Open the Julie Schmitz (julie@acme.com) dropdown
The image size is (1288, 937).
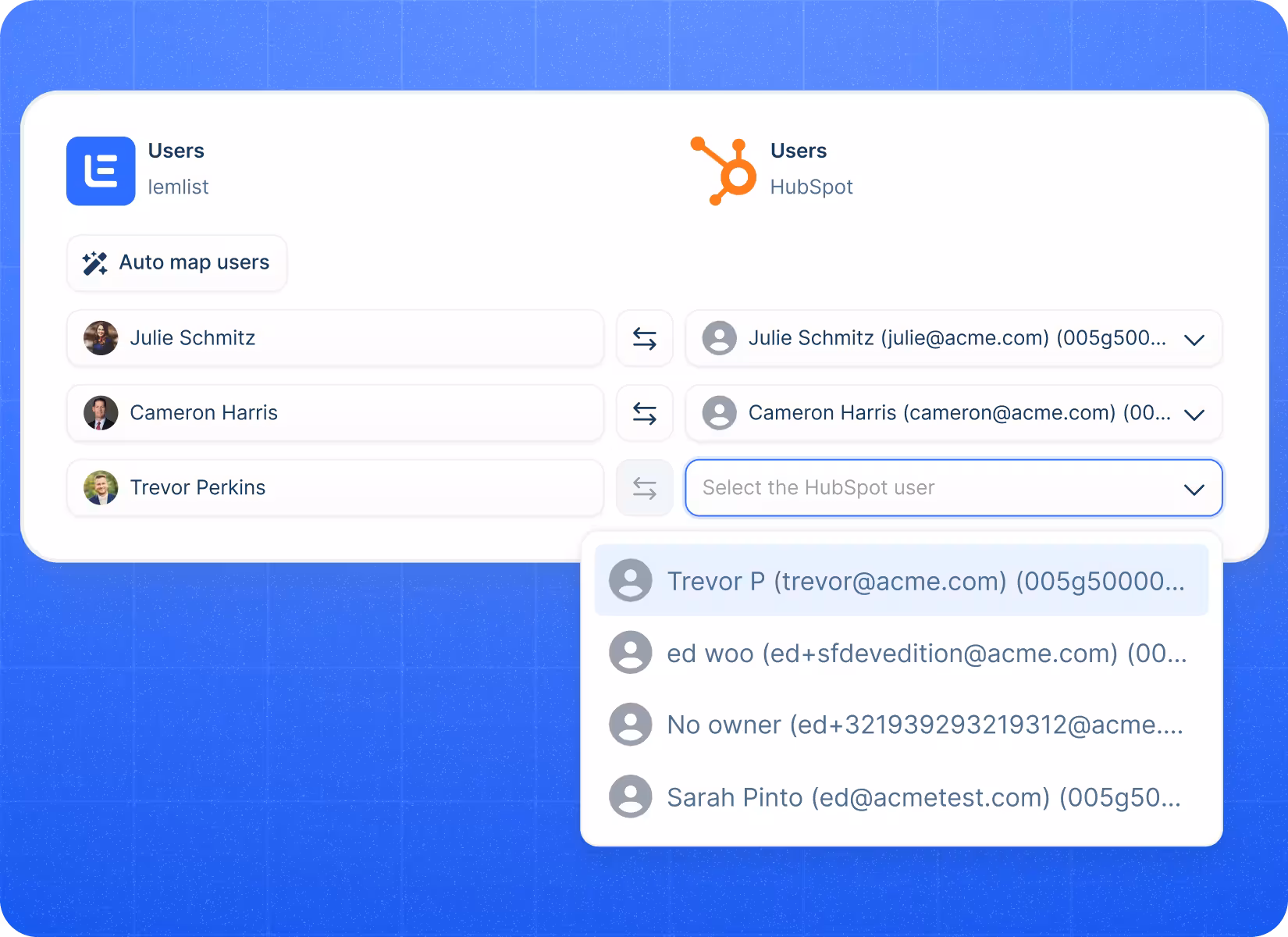(x=954, y=338)
